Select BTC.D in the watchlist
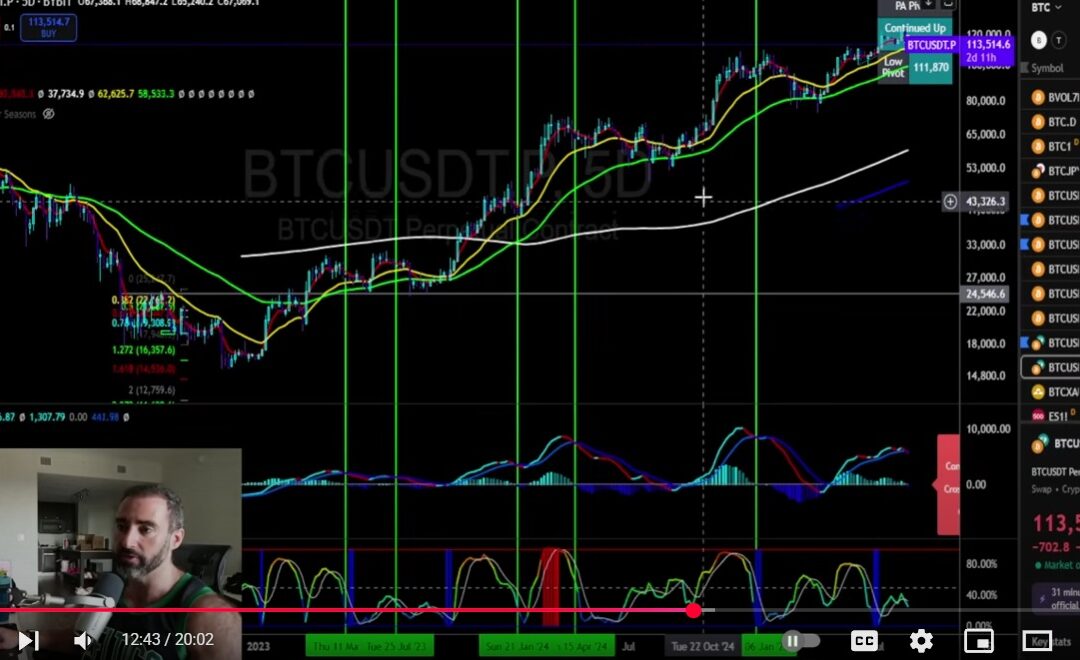This screenshot has height=660, width=1080. [x=1055, y=122]
